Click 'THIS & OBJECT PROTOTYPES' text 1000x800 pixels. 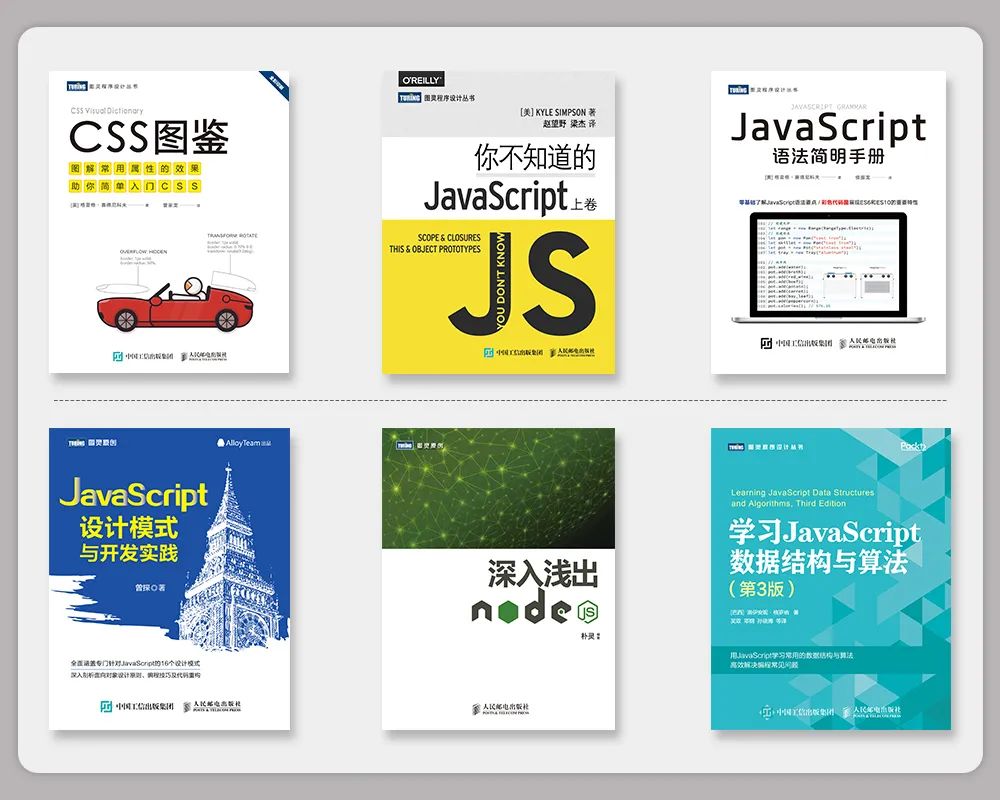(435, 249)
